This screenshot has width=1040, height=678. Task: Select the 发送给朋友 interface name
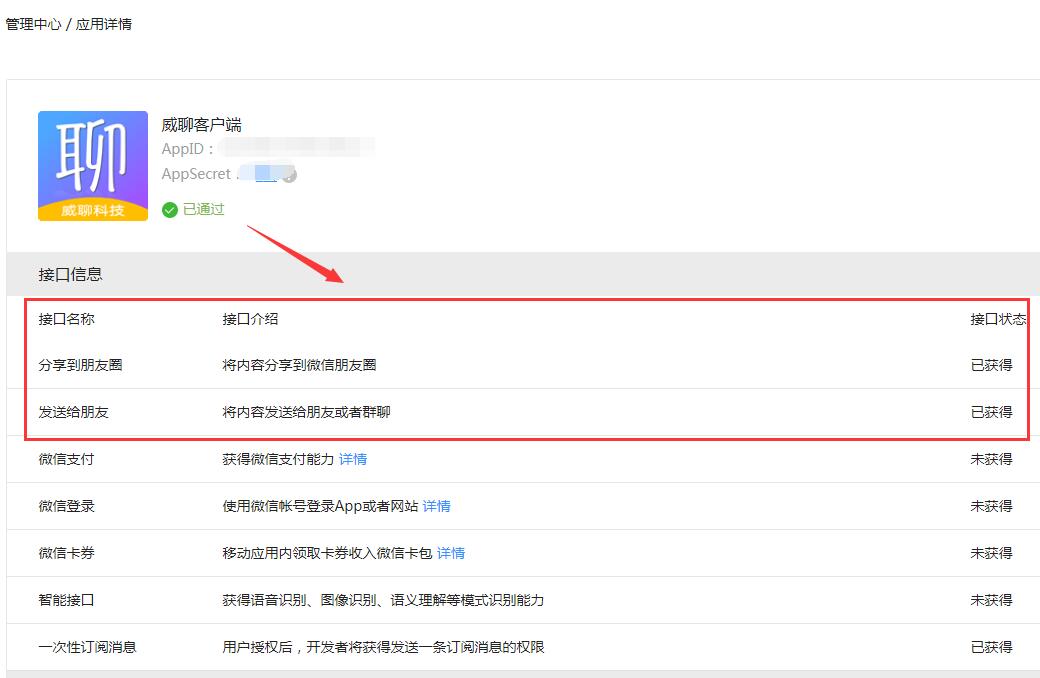pyautogui.click(x=74, y=412)
